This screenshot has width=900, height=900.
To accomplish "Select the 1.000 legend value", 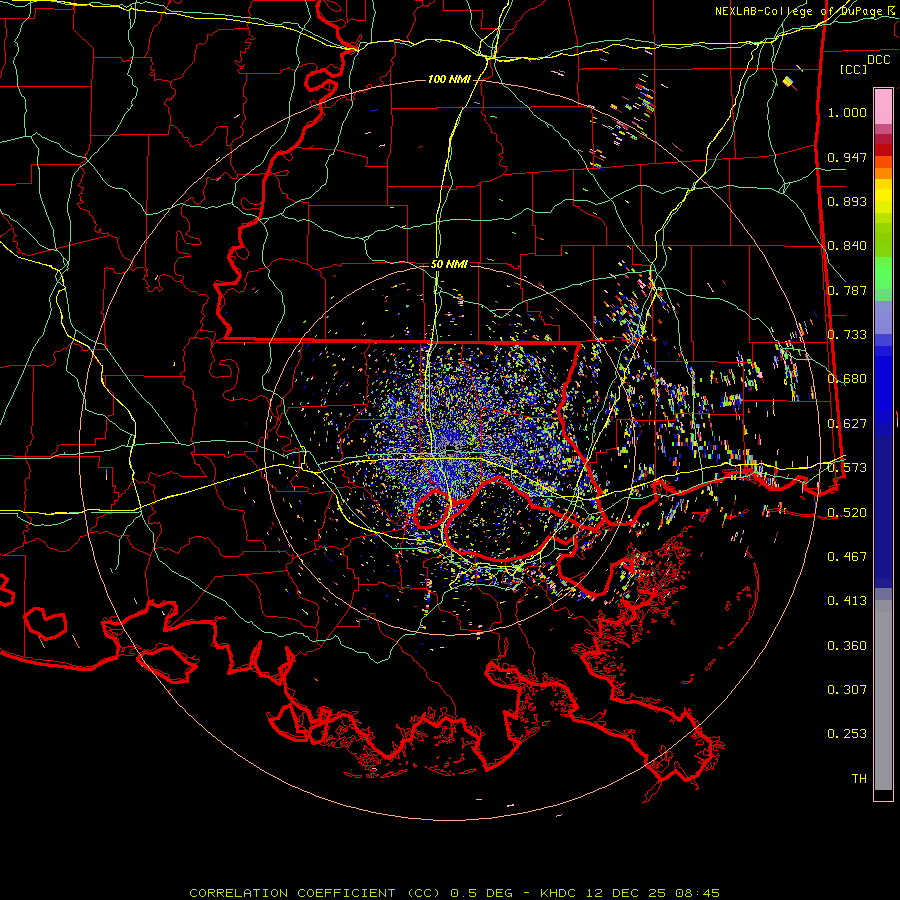I will coord(847,112).
